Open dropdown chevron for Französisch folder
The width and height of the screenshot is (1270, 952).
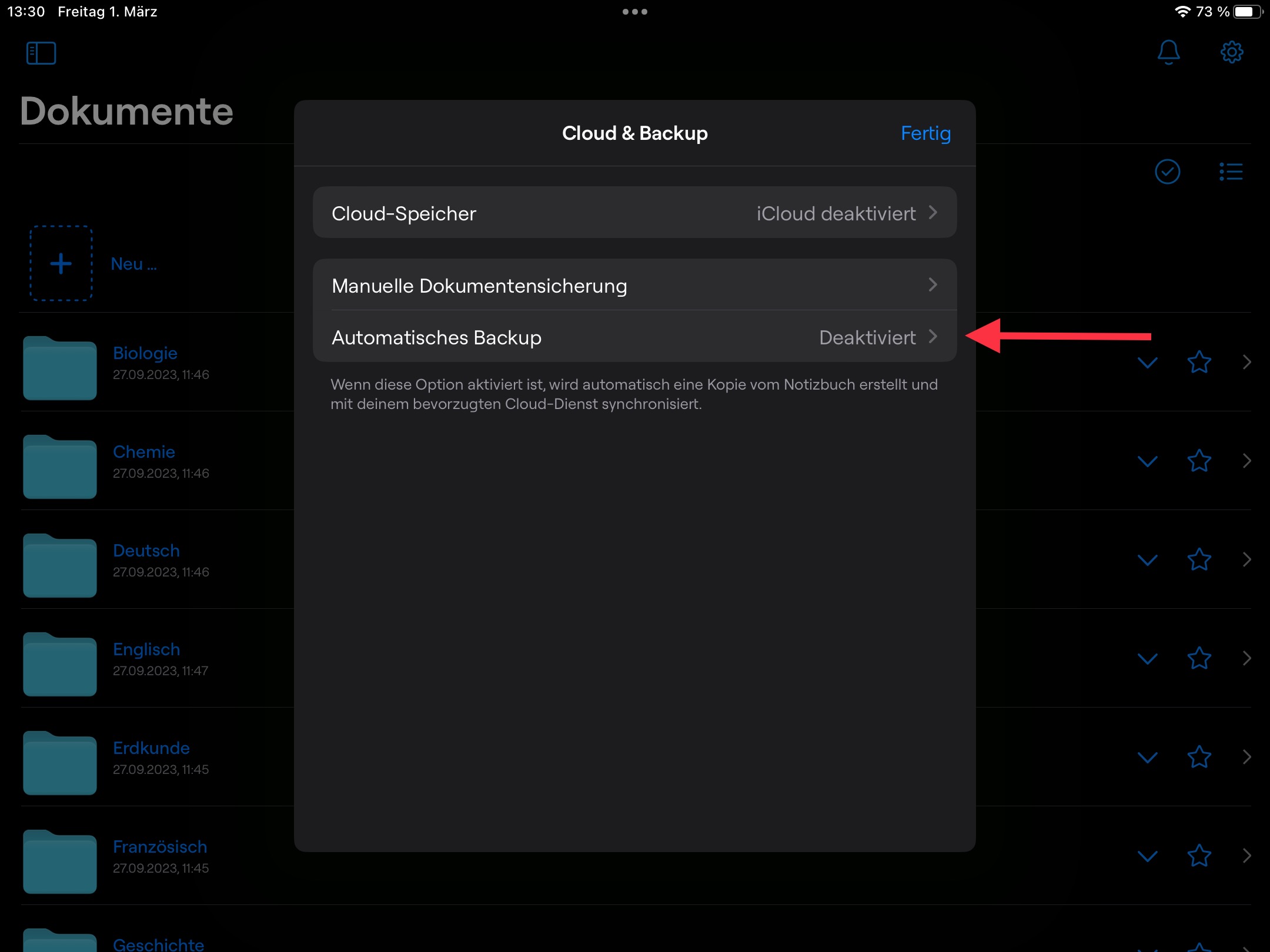pyautogui.click(x=1147, y=856)
